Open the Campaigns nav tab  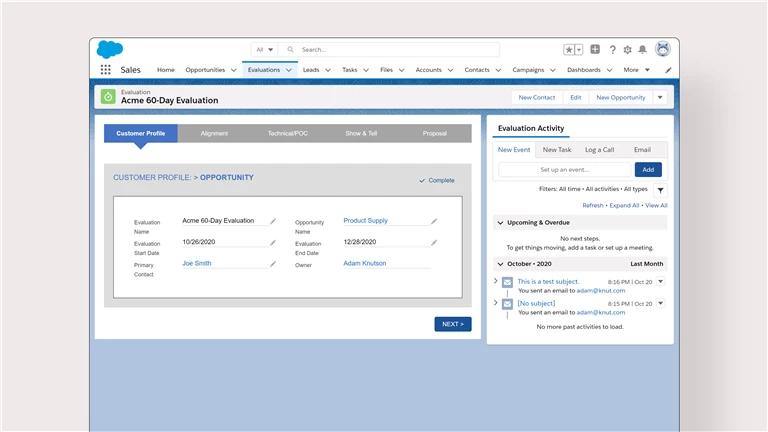tap(528, 70)
